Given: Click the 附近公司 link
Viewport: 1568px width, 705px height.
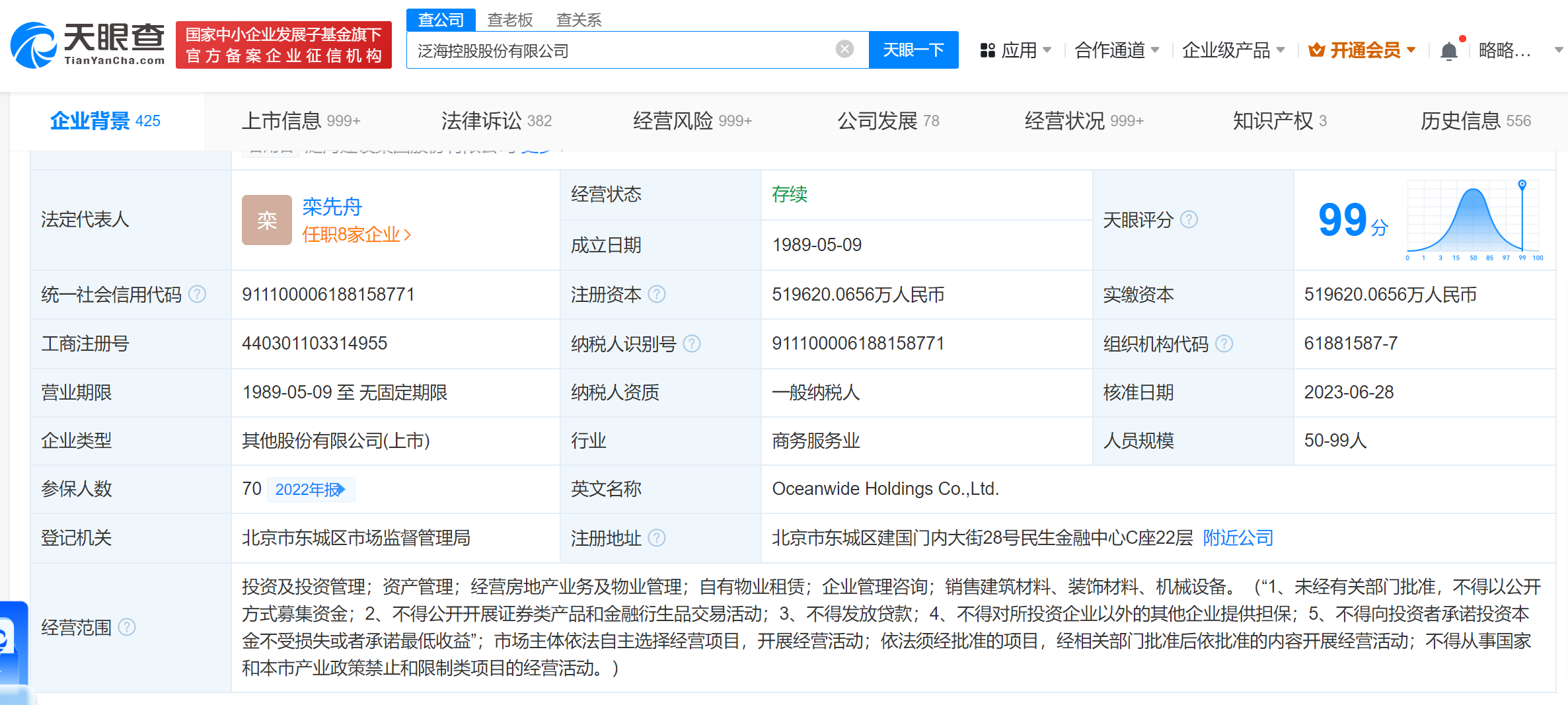Looking at the screenshot, I should [x=1238, y=538].
